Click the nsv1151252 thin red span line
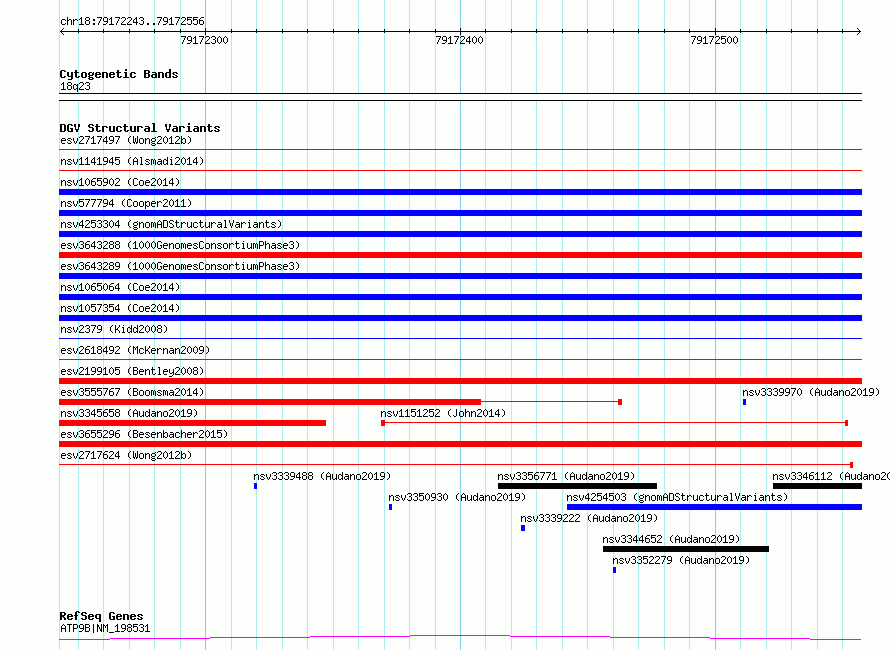This screenshot has height=650, width=890. pyautogui.click(x=614, y=423)
